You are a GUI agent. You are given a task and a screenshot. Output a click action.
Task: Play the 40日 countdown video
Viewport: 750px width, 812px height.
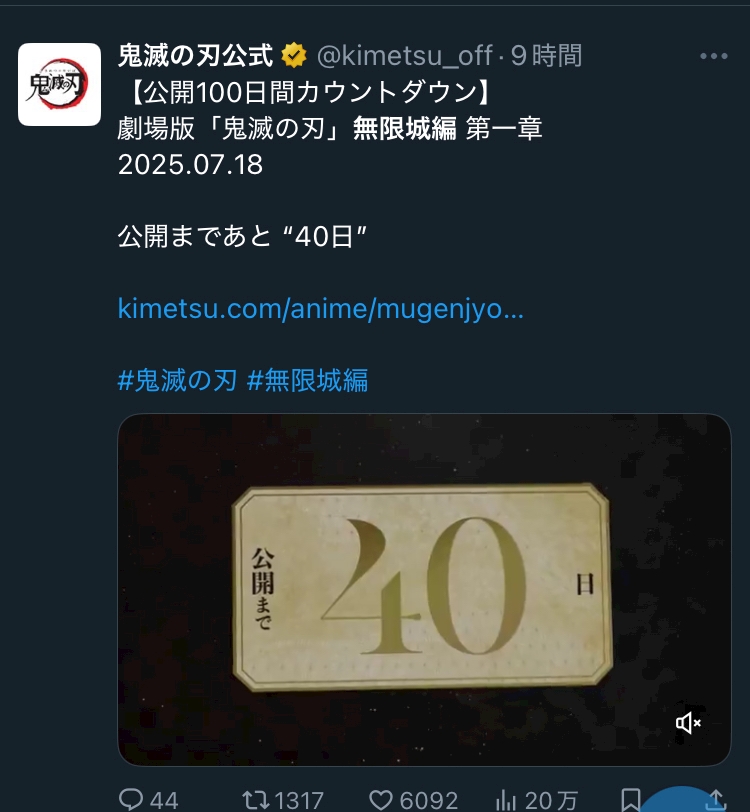424,589
